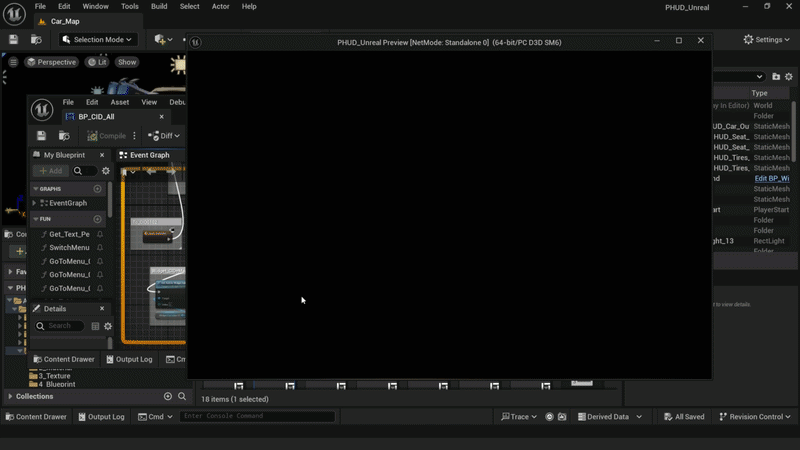This screenshot has width=800, height=450.
Task: Open the viewport Show menu
Action: [x=127, y=62]
